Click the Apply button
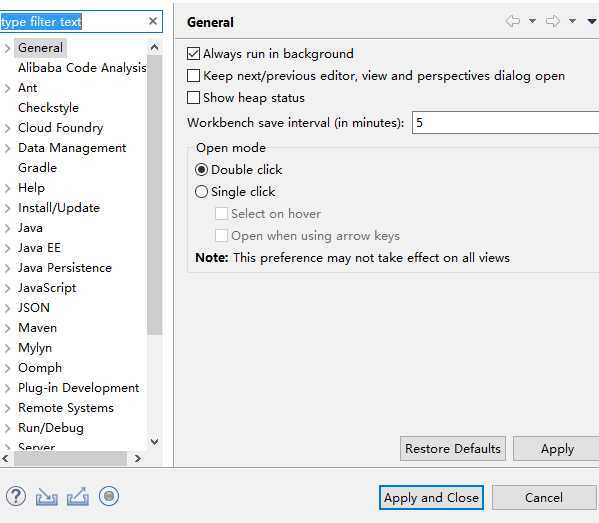599x523 pixels. coord(557,449)
